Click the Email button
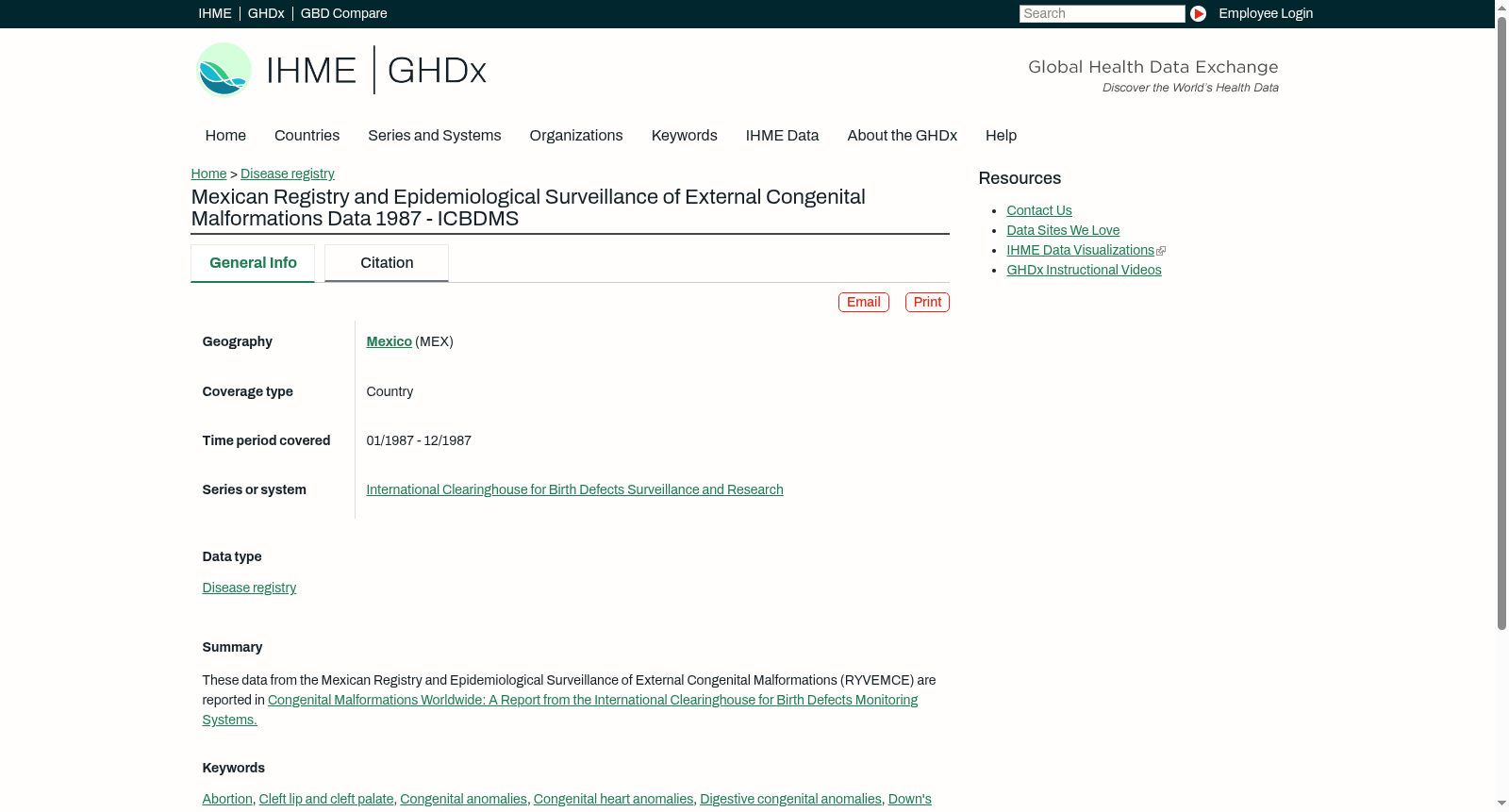Viewport: 1509px width, 812px height. [863, 302]
